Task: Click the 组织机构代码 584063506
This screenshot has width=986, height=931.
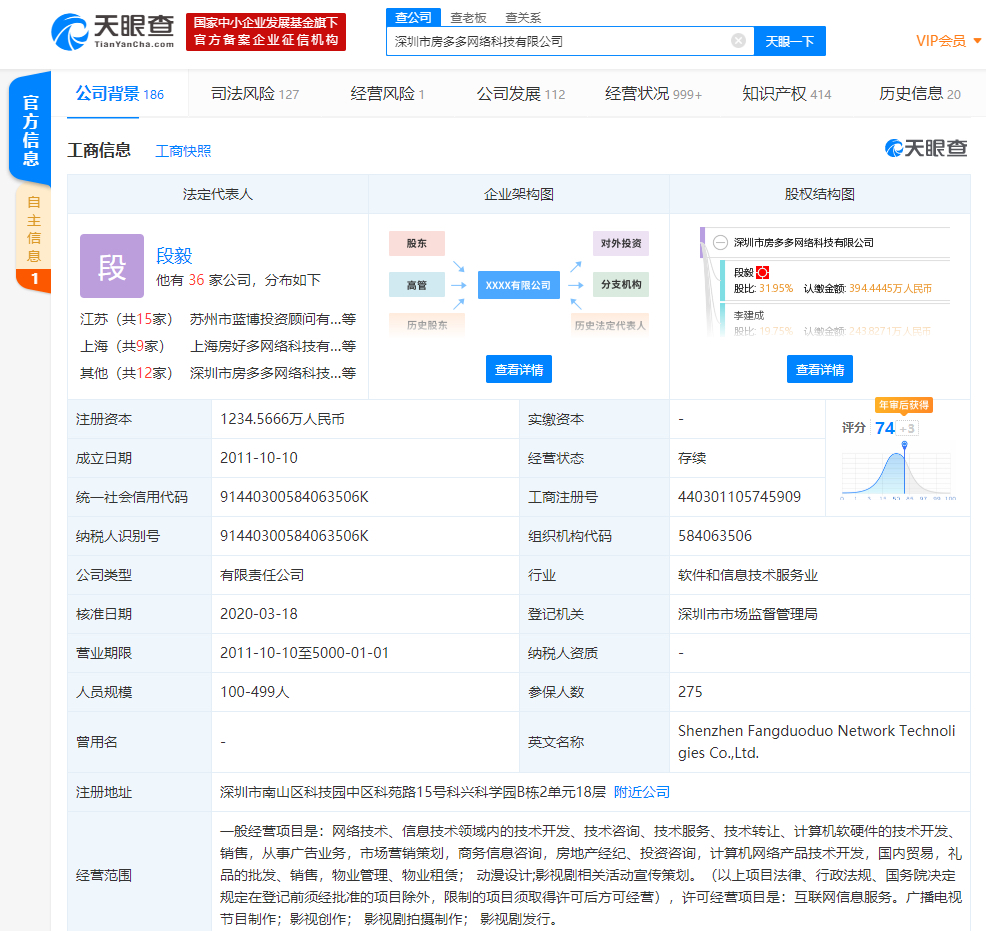Action: click(x=715, y=536)
